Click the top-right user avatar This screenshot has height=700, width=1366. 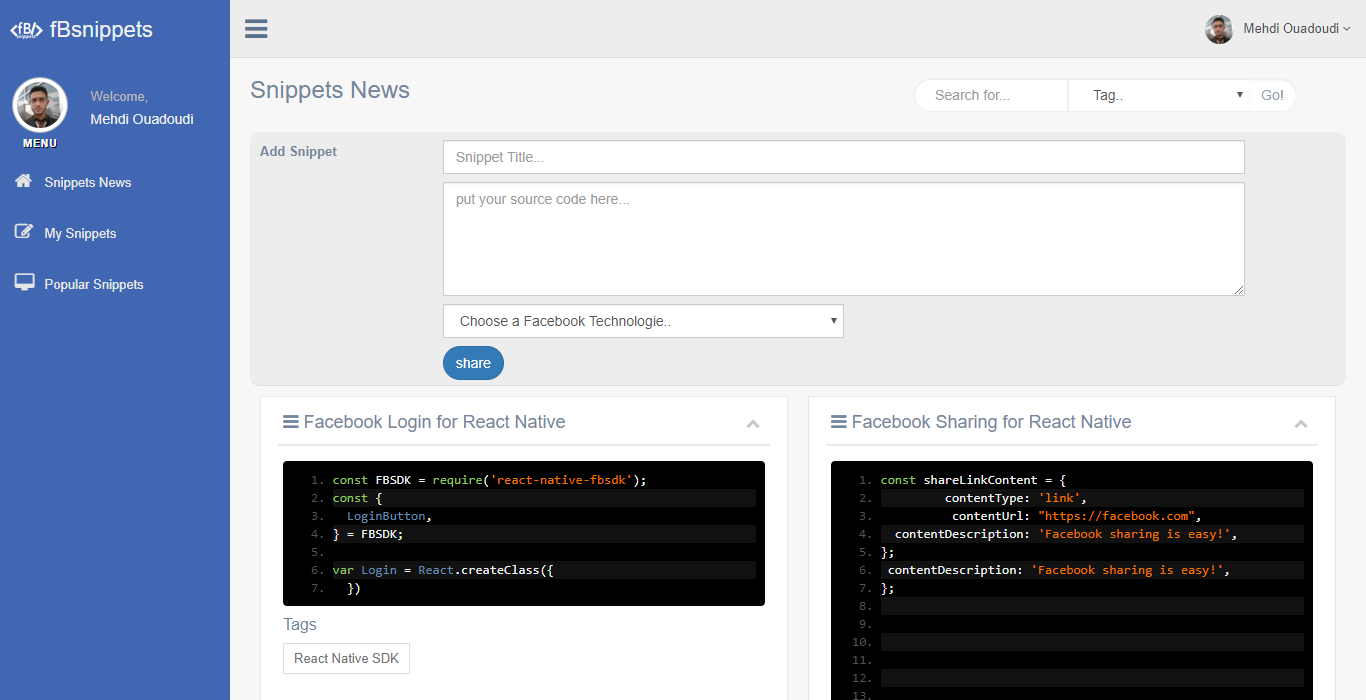pyautogui.click(x=1219, y=29)
